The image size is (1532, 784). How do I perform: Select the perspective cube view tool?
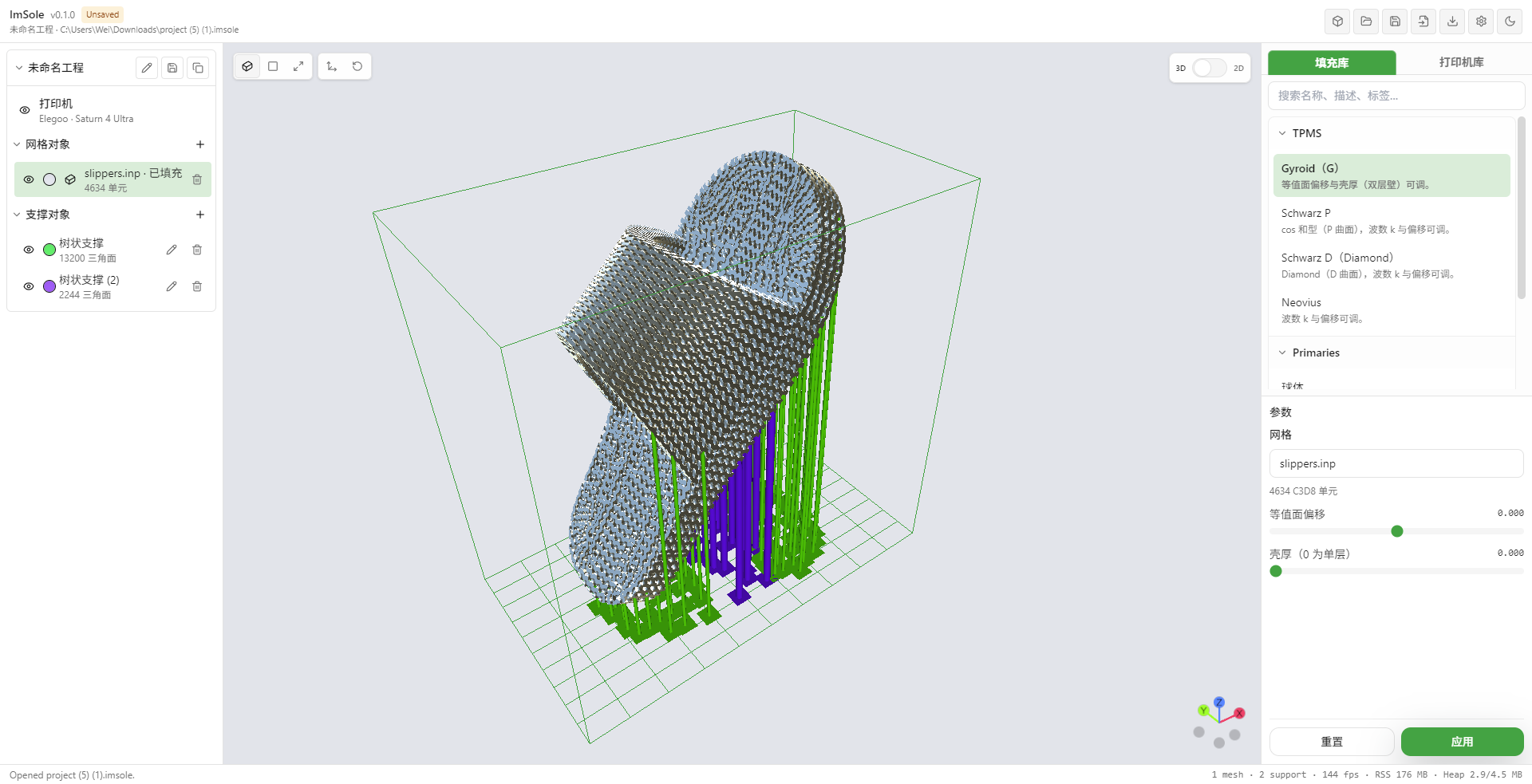point(247,66)
